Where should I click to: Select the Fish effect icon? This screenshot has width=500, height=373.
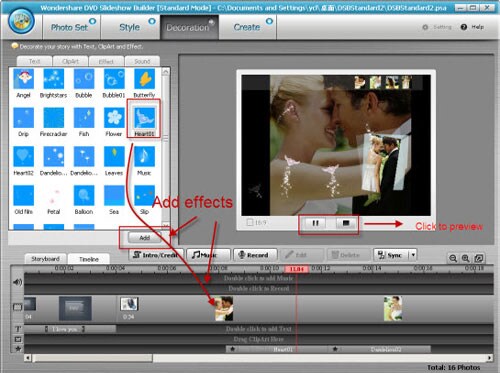(84, 118)
